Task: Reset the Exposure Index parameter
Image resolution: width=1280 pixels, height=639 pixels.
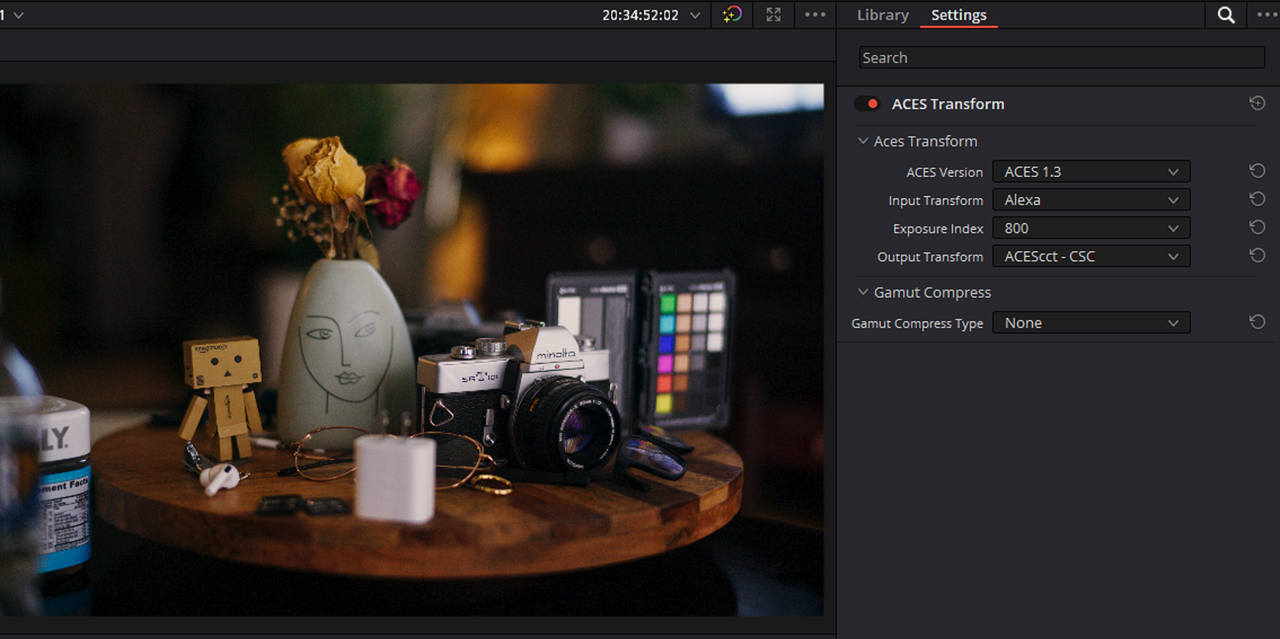Action: click(1257, 228)
